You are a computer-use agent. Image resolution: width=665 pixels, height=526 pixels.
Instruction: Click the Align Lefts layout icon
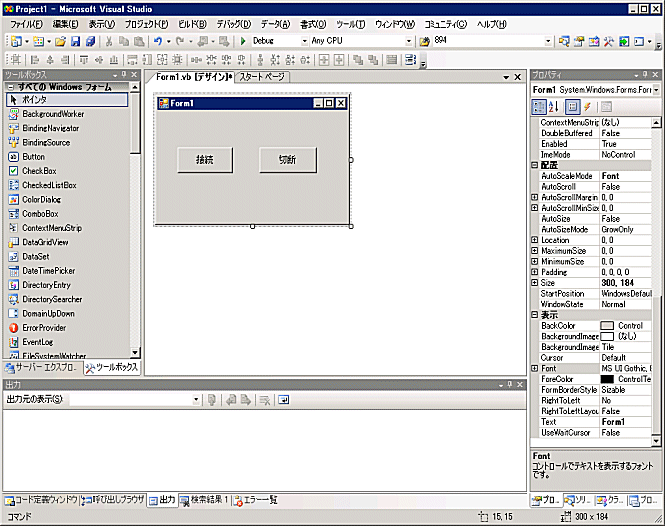pyautogui.click(x=35, y=60)
